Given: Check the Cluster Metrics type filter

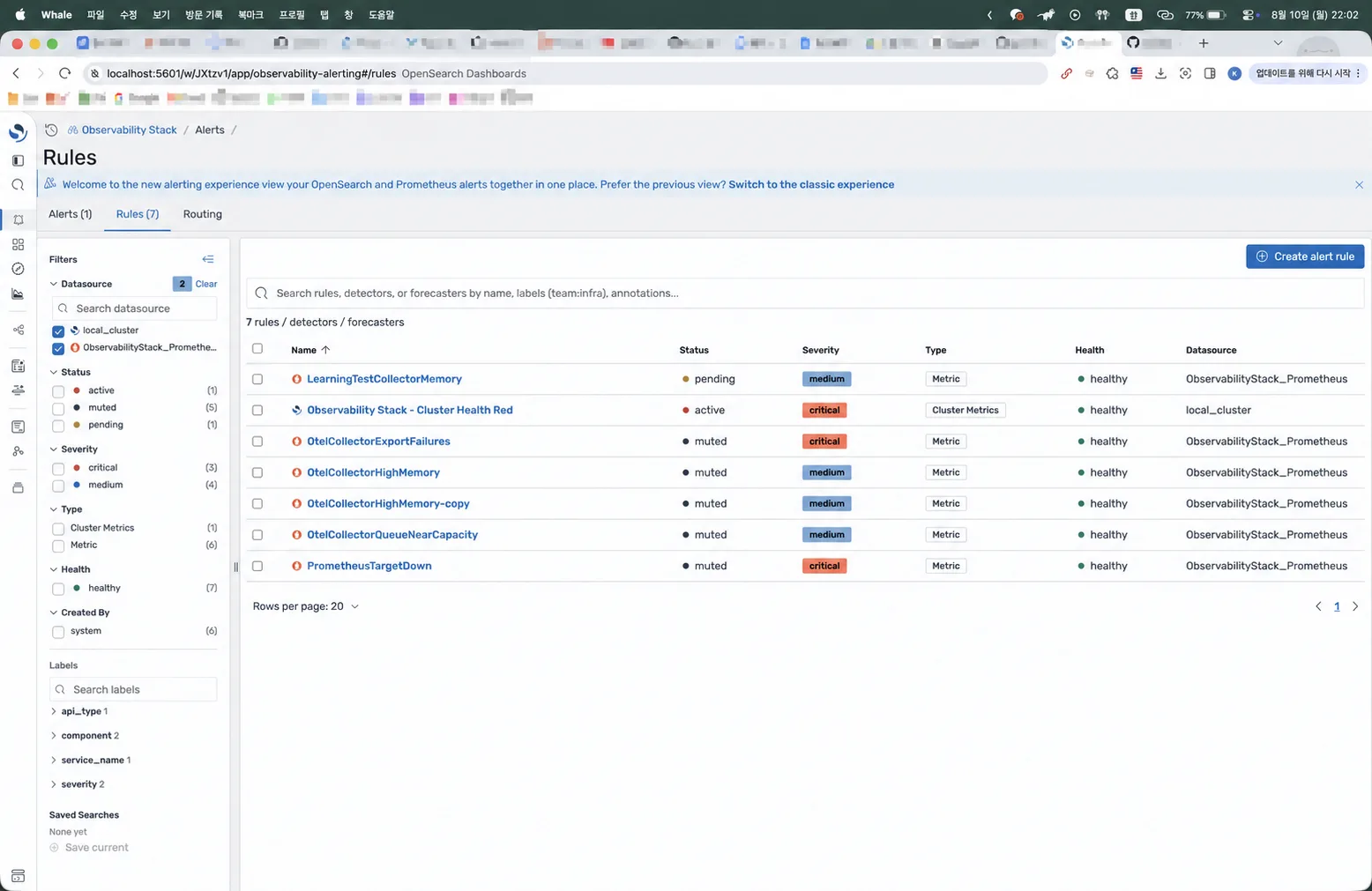Looking at the screenshot, I should coord(58,529).
